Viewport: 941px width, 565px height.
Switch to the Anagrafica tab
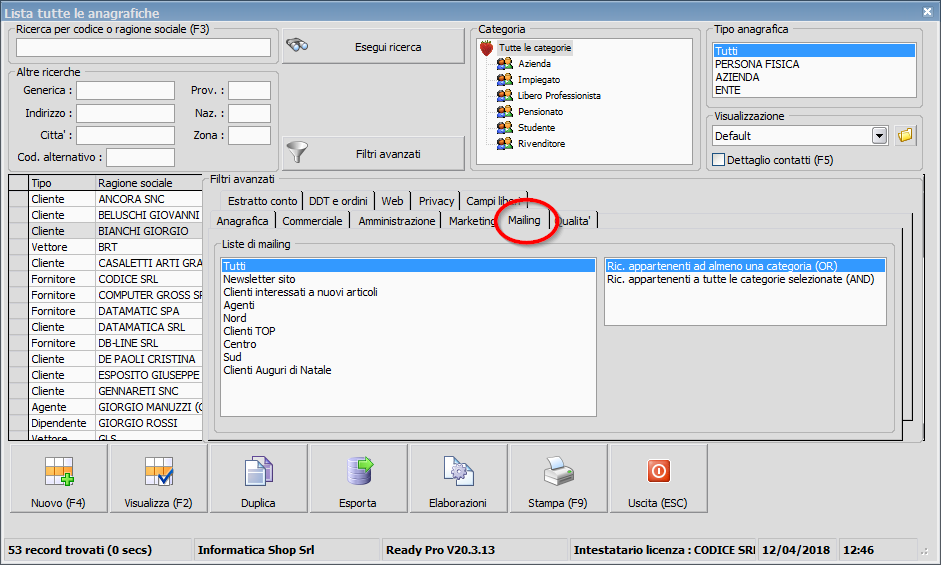[242, 221]
